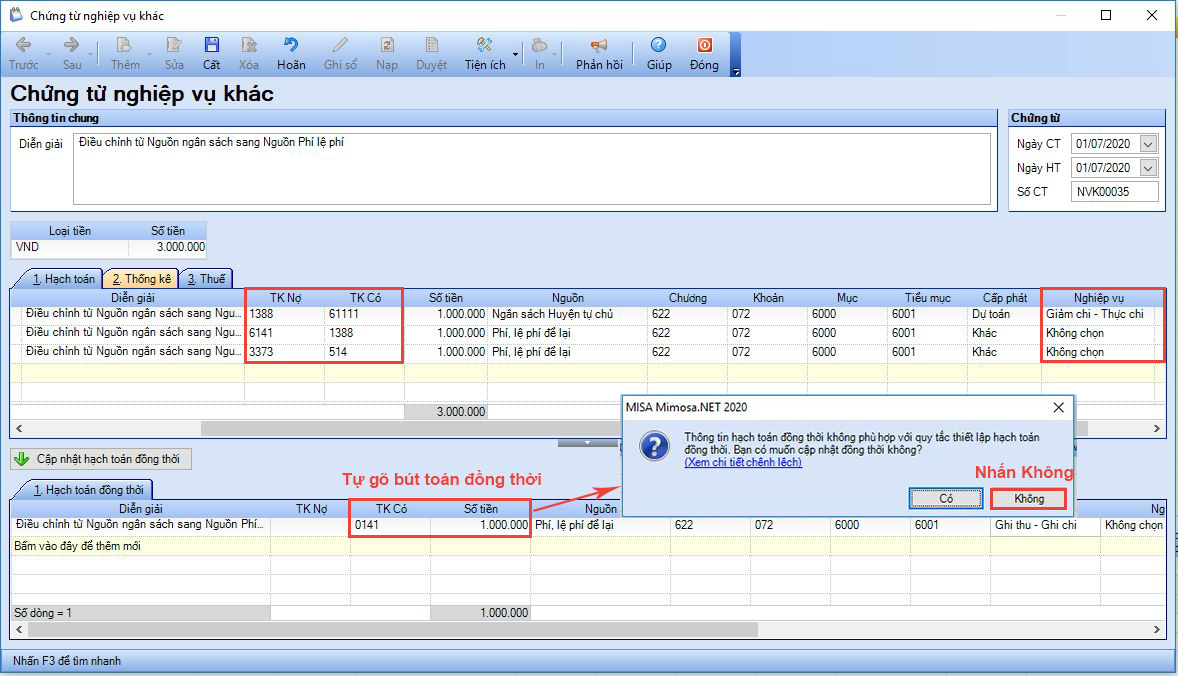Image resolution: width=1178 pixels, height=676 pixels.
Task: Expand the Thêm button dropdown arrow
Action: [x=150, y=55]
